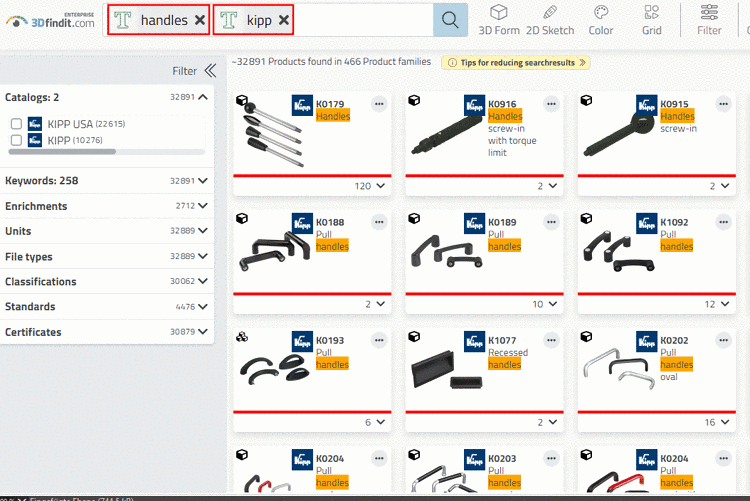Open the 2D Sketch search tool

point(550,20)
